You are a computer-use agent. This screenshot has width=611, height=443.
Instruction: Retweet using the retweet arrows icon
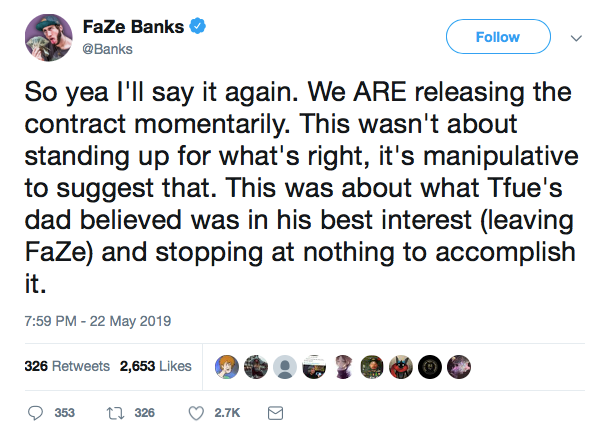click(113, 412)
